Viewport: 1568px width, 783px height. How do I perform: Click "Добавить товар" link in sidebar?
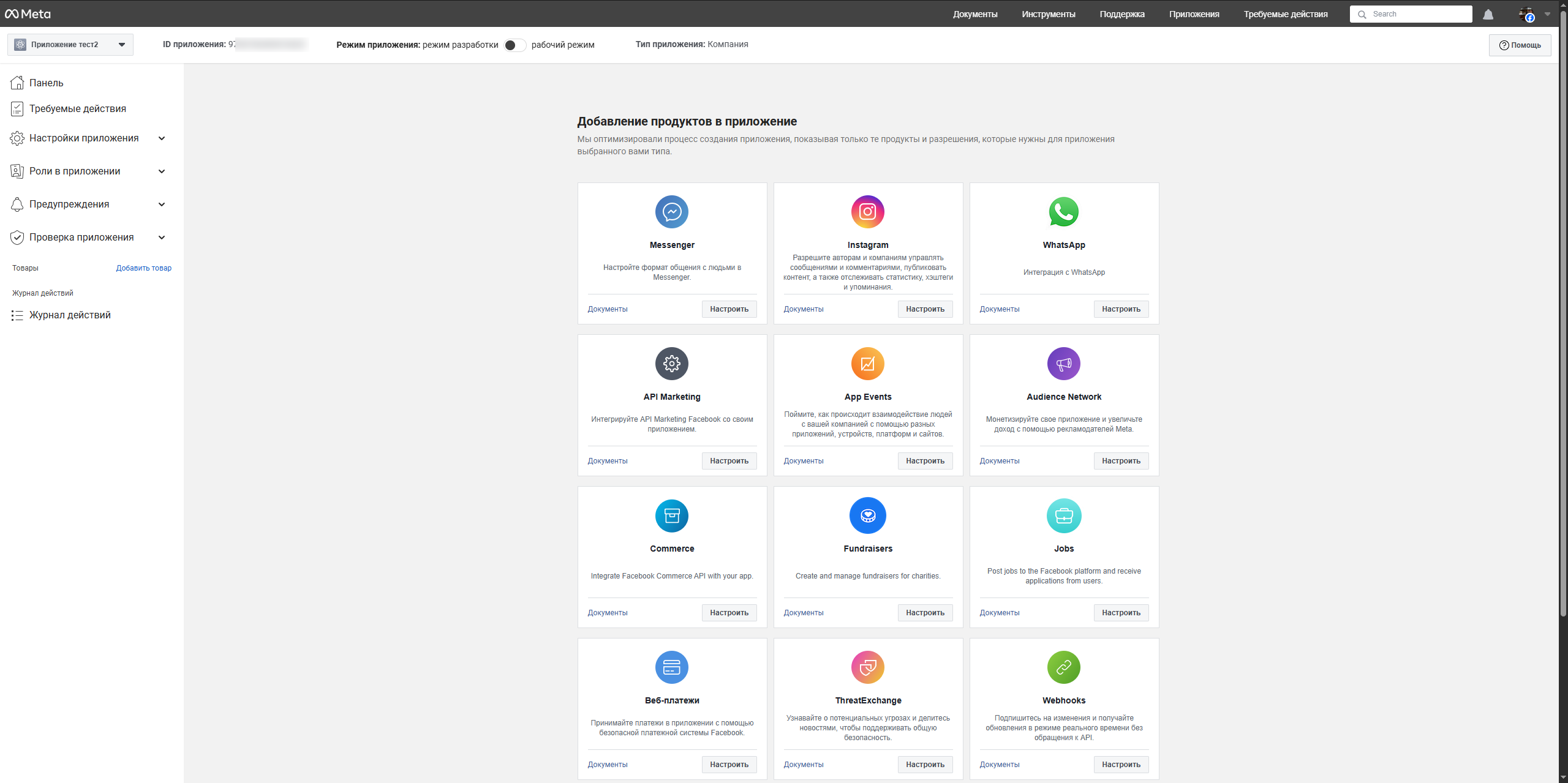[144, 268]
